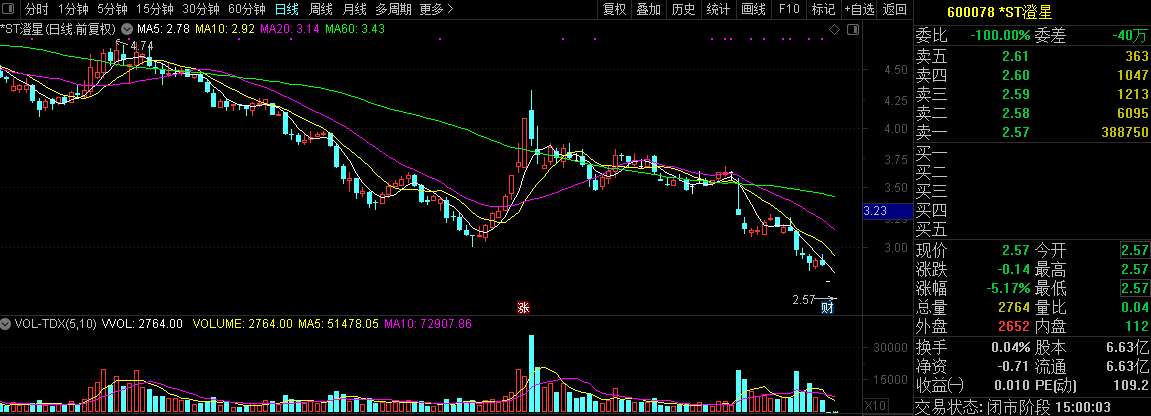Click the 财 financial report marker
The height and width of the screenshot is (416, 1151).
[x=827, y=307]
